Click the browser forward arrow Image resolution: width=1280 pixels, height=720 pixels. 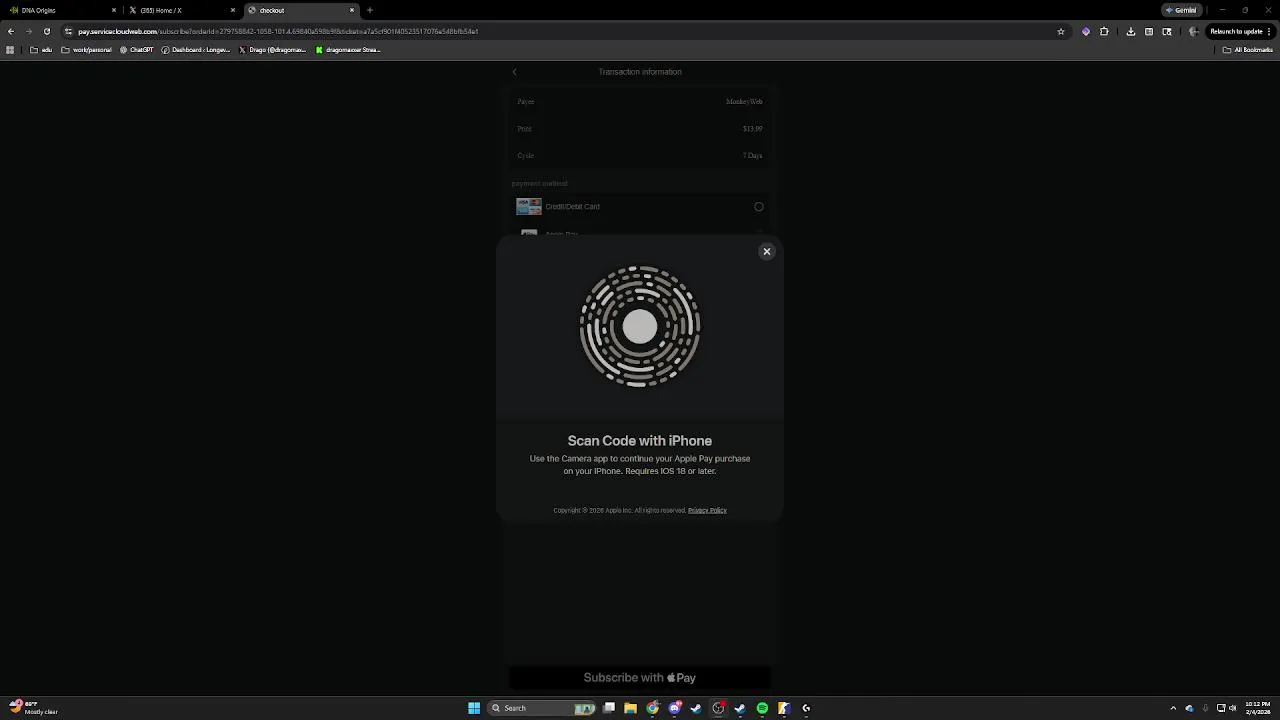[29, 31]
